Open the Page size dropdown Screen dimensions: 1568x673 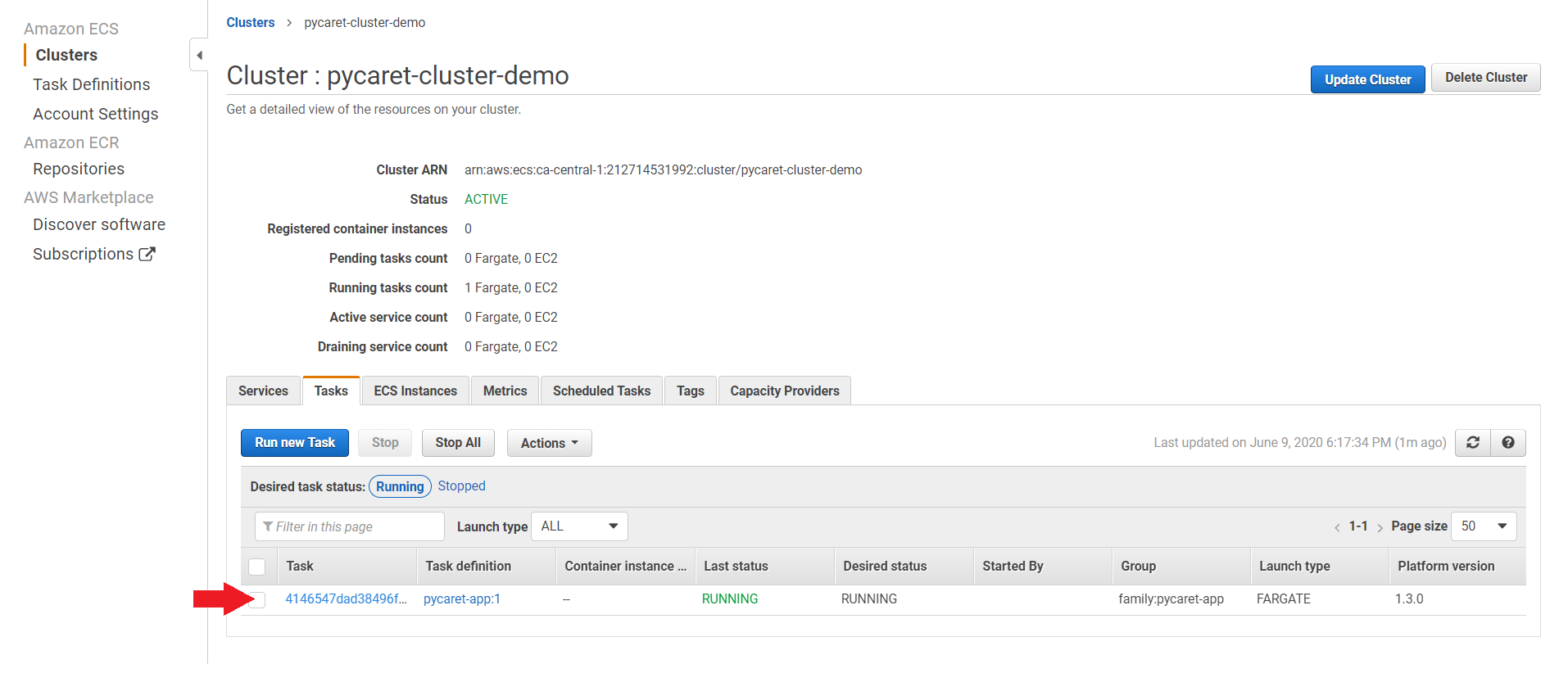tap(1483, 526)
